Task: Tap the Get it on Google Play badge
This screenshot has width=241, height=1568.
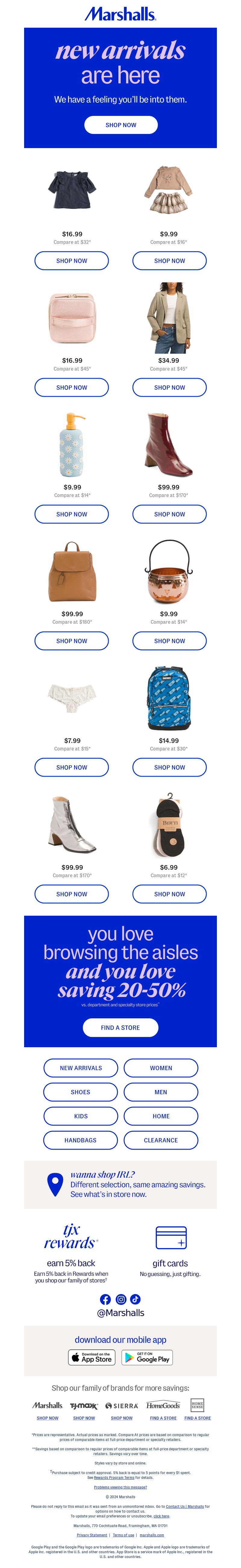Action: click(x=147, y=1358)
